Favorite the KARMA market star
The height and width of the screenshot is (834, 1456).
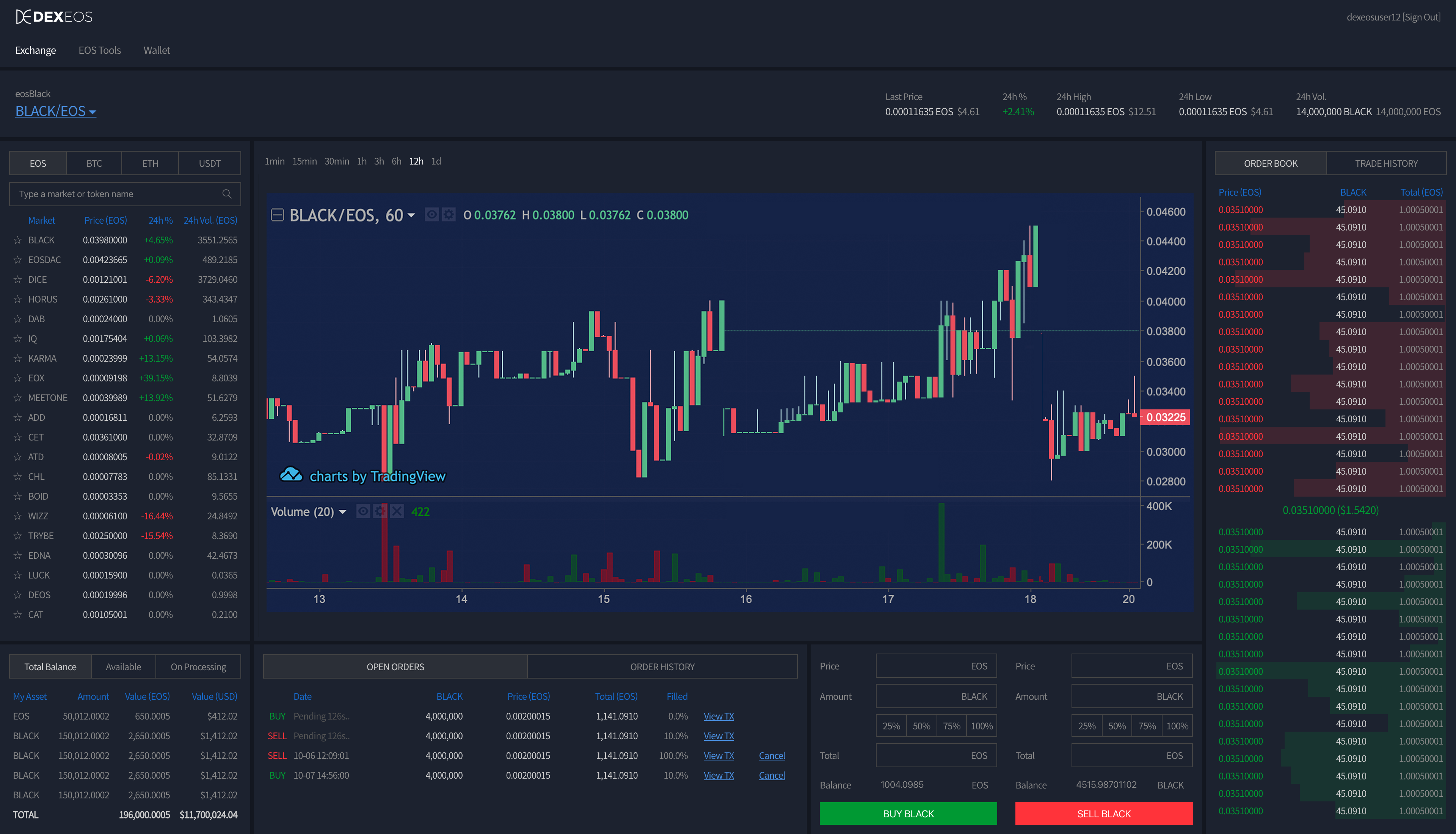(x=18, y=359)
